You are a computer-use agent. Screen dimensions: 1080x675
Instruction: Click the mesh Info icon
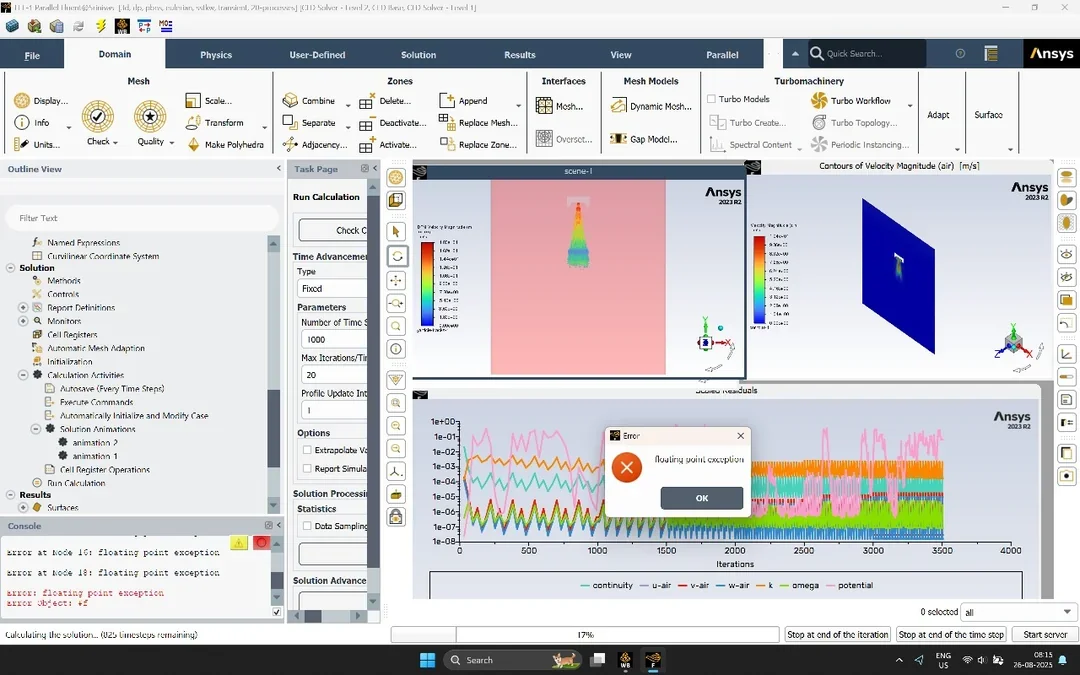coord(22,123)
